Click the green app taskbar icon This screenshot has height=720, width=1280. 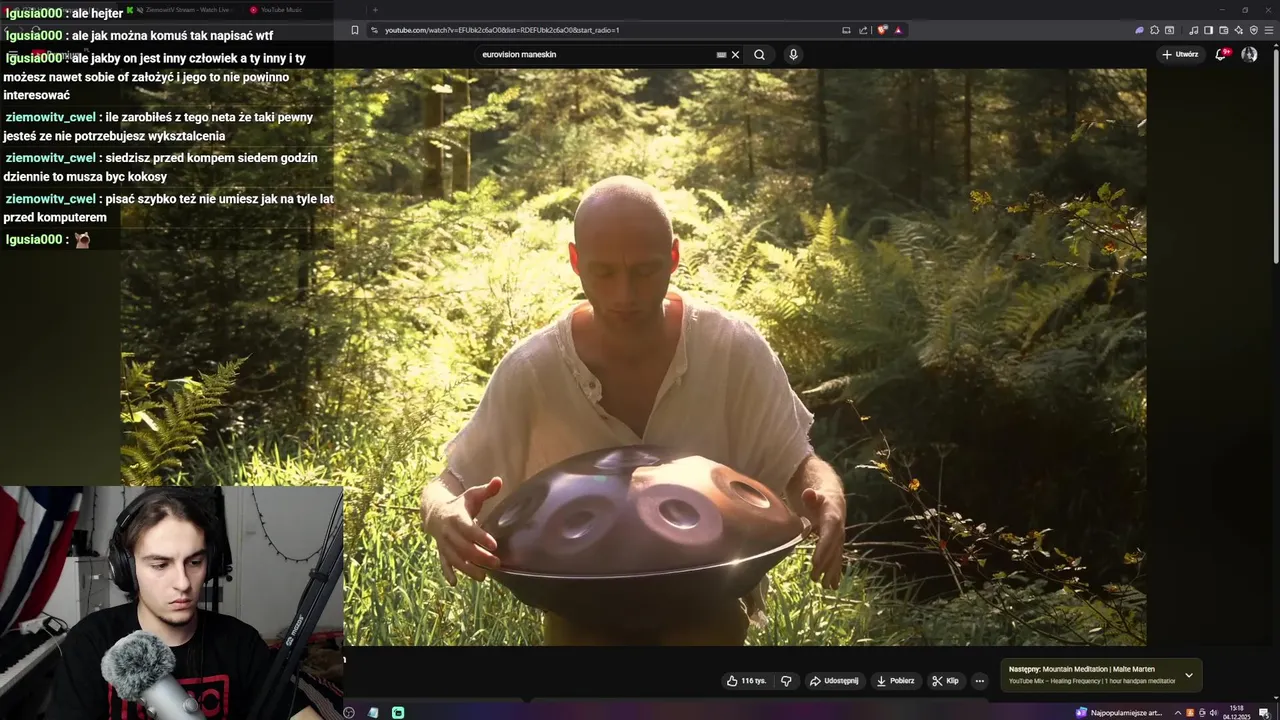click(398, 713)
